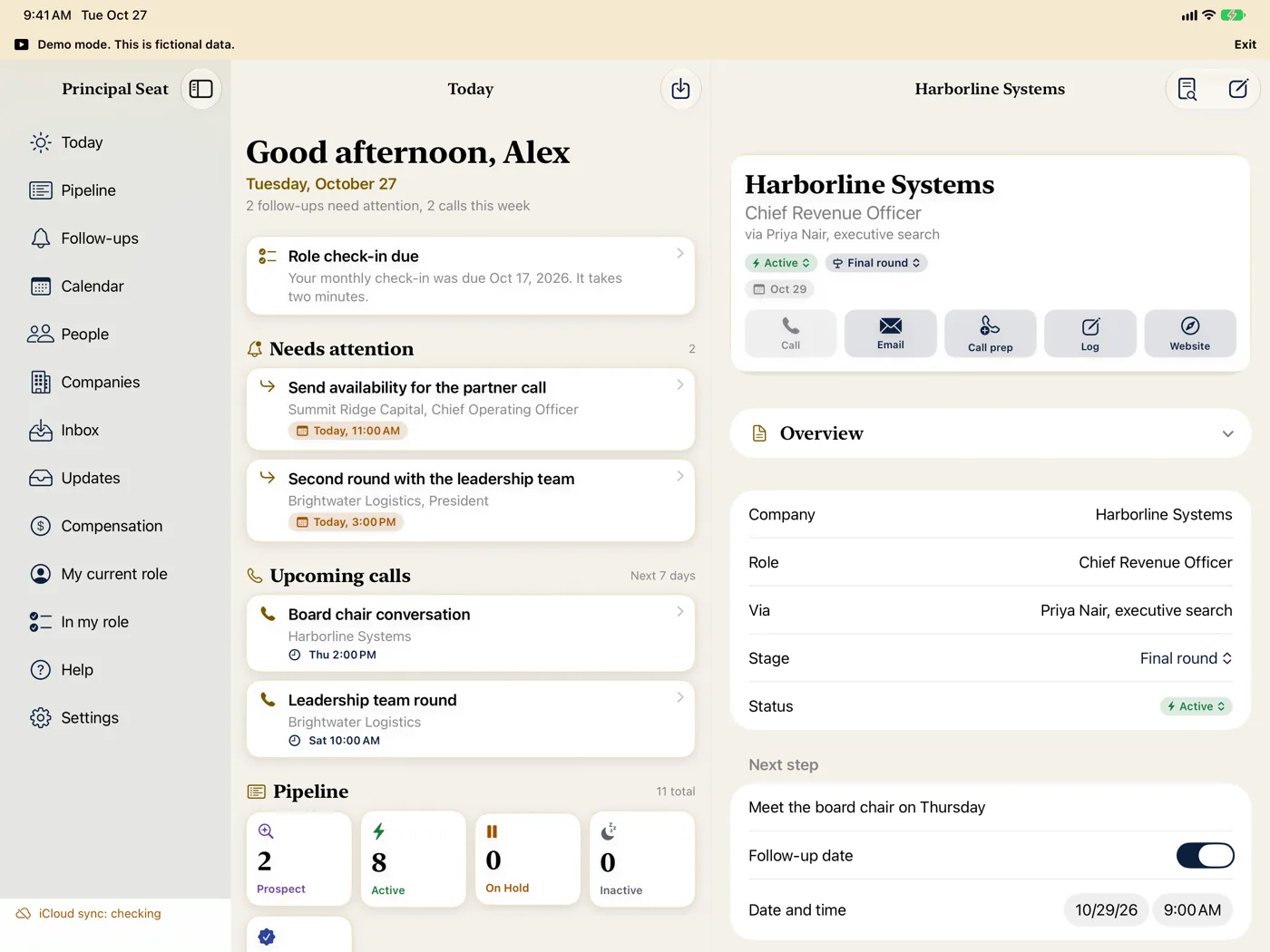Change Status Active picker in Overview table
The height and width of the screenshot is (952, 1270).
point(1196,706)
